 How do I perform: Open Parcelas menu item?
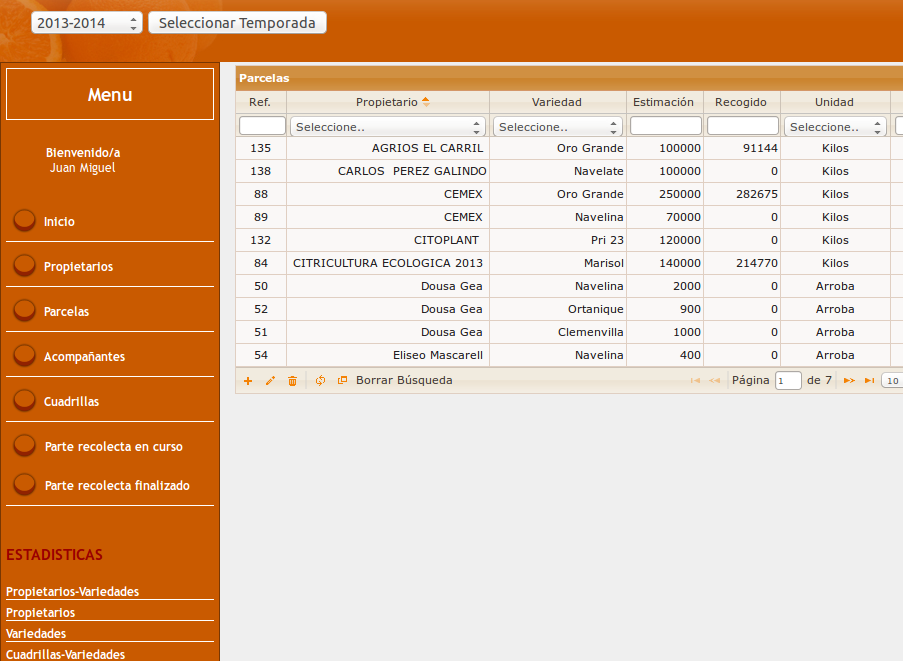point(67,311)
